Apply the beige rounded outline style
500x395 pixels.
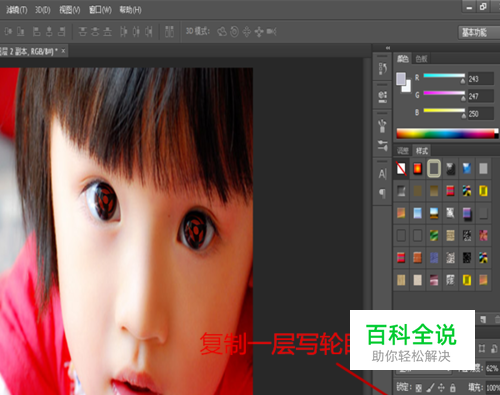click(x=434, y=168)
